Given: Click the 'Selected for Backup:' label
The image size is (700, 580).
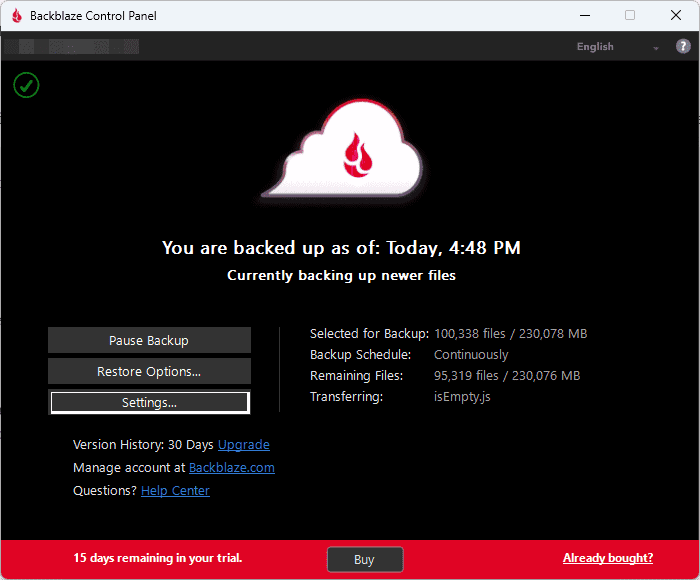Looking at the screenshot, I should [x=369, y=334].
